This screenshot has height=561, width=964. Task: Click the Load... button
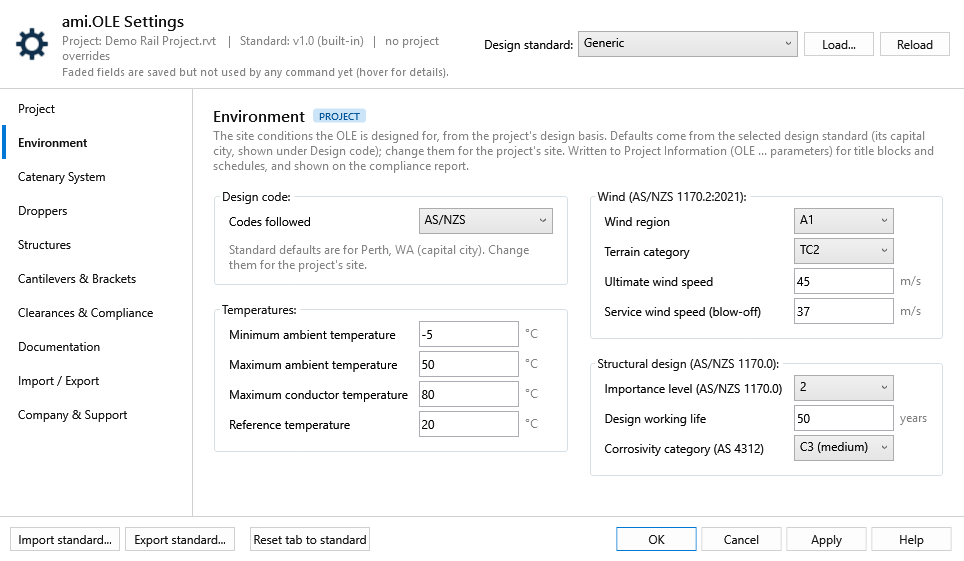point(839,44)
